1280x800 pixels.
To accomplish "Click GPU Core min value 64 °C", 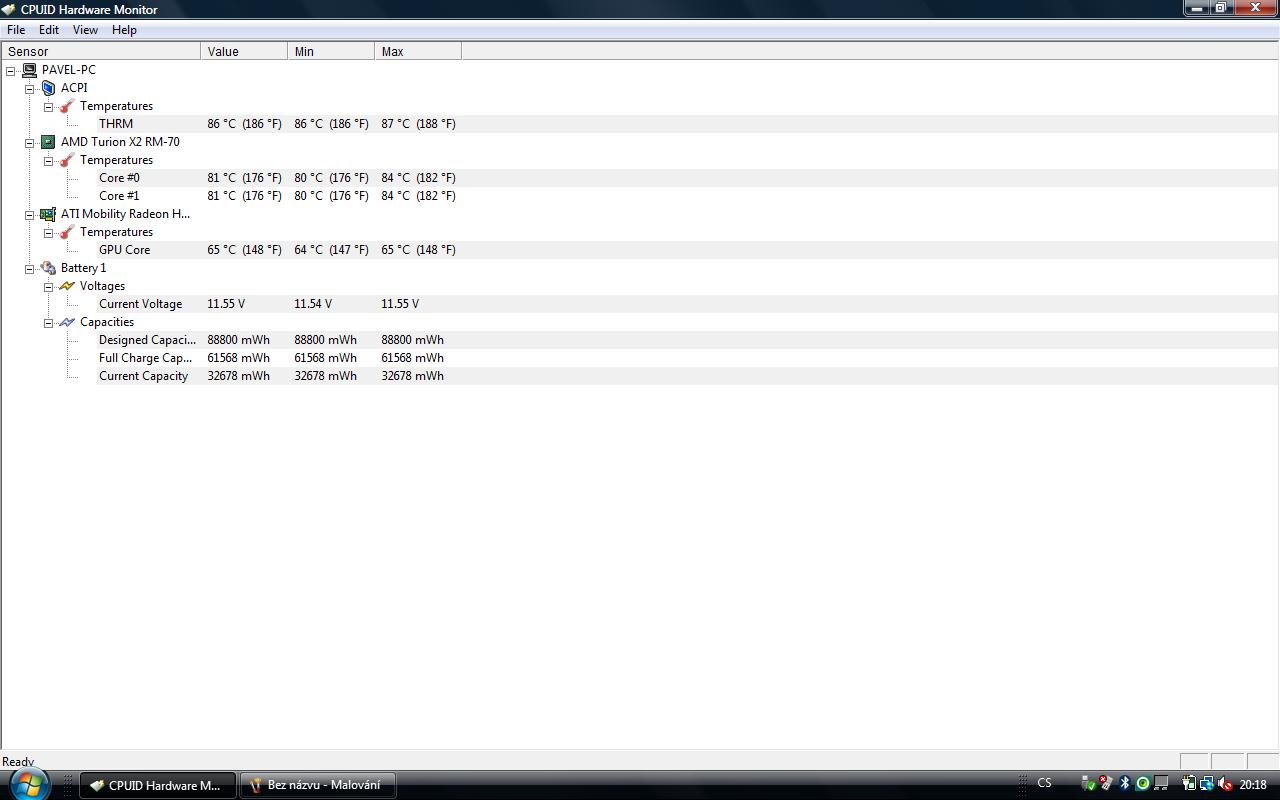I will tap(331, 250).
